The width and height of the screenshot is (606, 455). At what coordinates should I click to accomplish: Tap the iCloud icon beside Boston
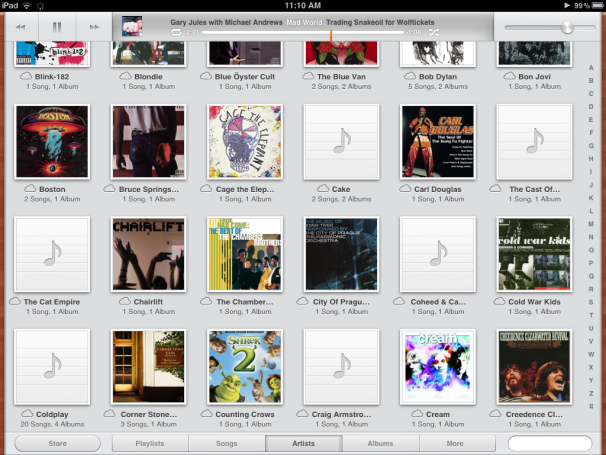point(30,188)
